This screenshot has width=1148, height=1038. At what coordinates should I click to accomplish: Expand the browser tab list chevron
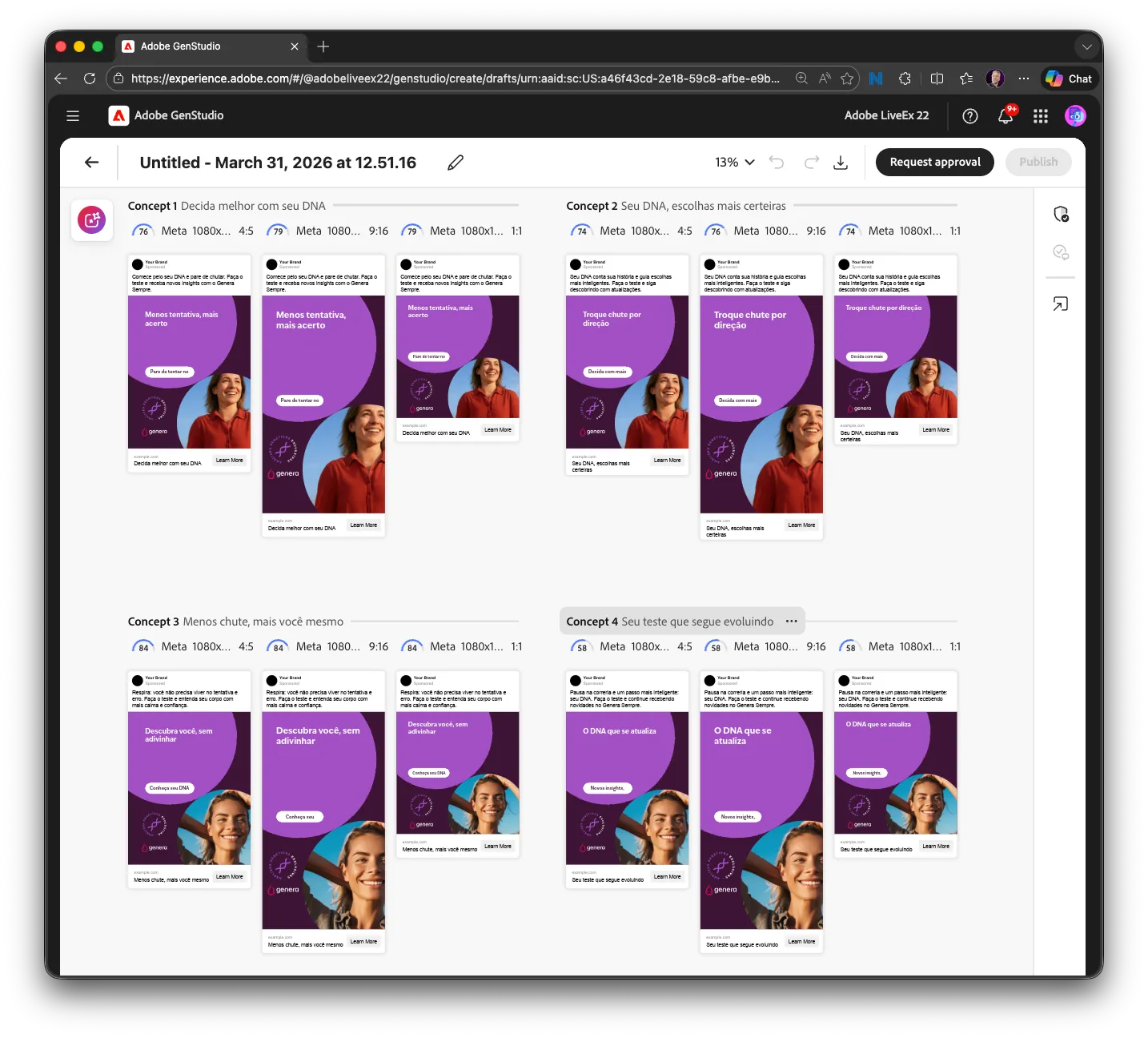(x=1086, y=46)
